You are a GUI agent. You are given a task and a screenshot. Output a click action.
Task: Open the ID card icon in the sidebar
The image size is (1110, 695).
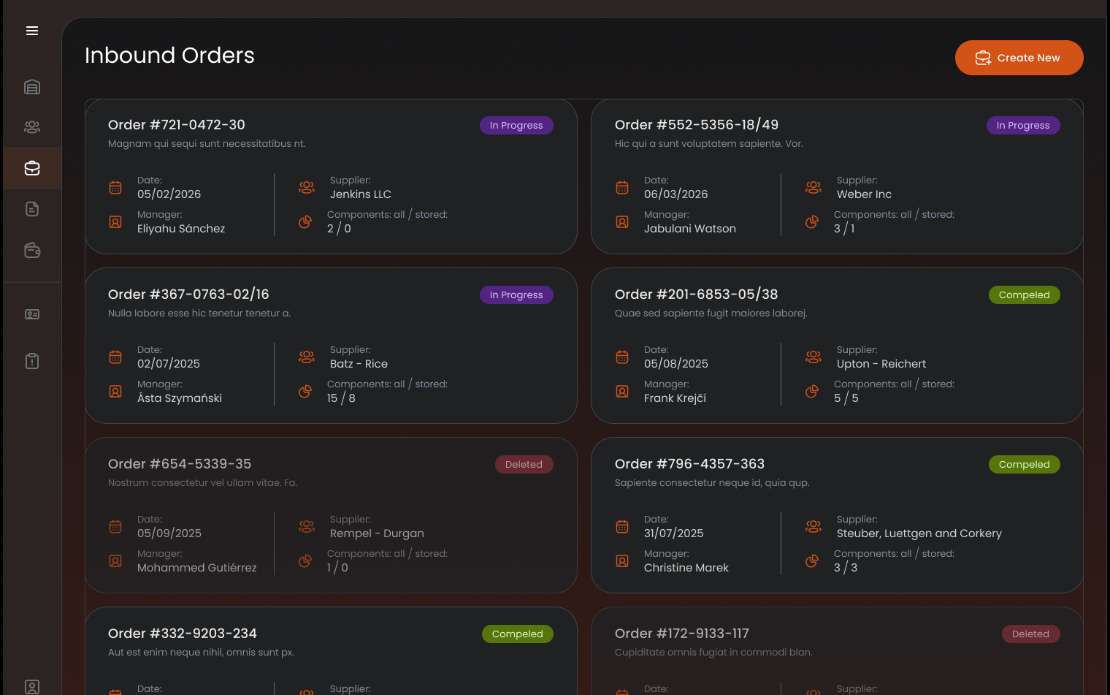pyautogui.click(x=32, y=314)
